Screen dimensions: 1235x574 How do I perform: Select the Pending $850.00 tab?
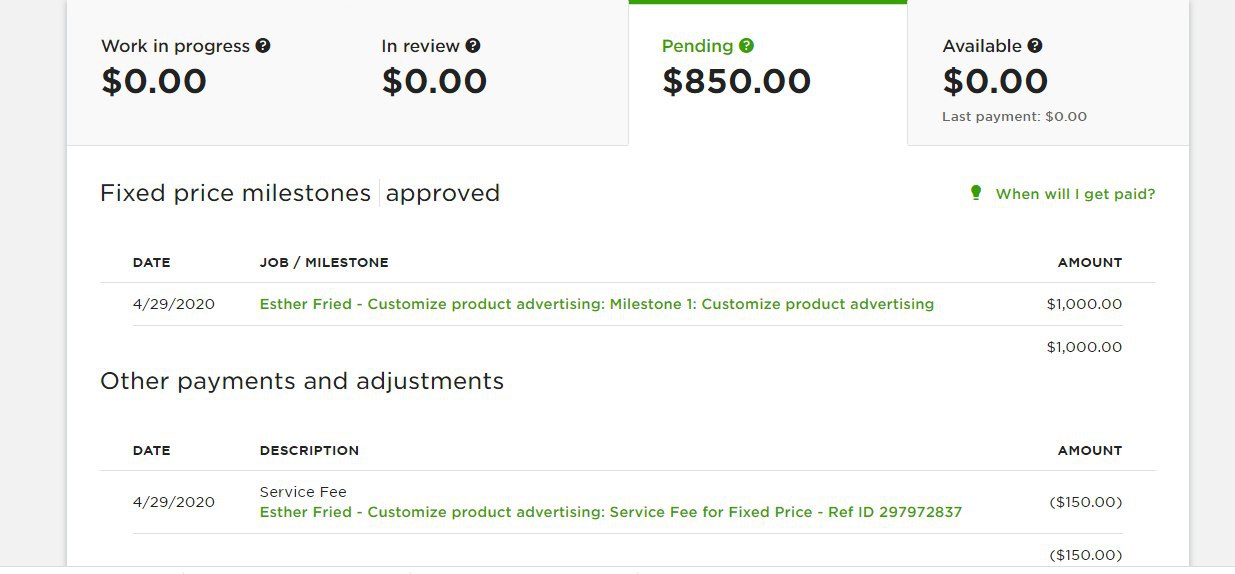[x=768, y=73]
